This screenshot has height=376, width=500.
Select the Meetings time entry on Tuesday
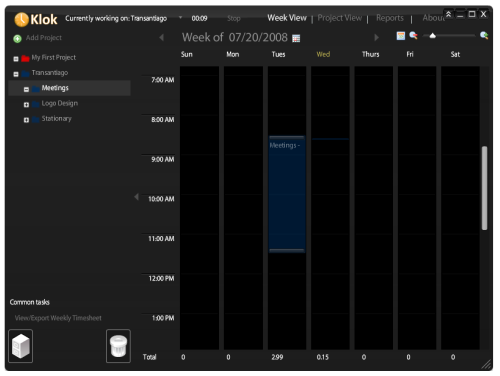(x=287, y=194)
